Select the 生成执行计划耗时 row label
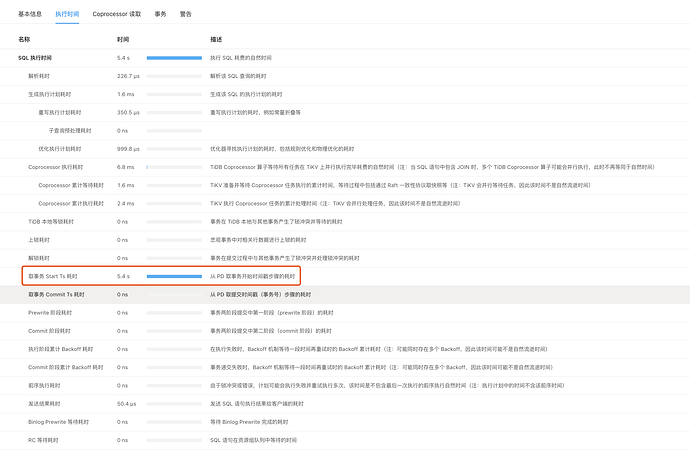 50,94
